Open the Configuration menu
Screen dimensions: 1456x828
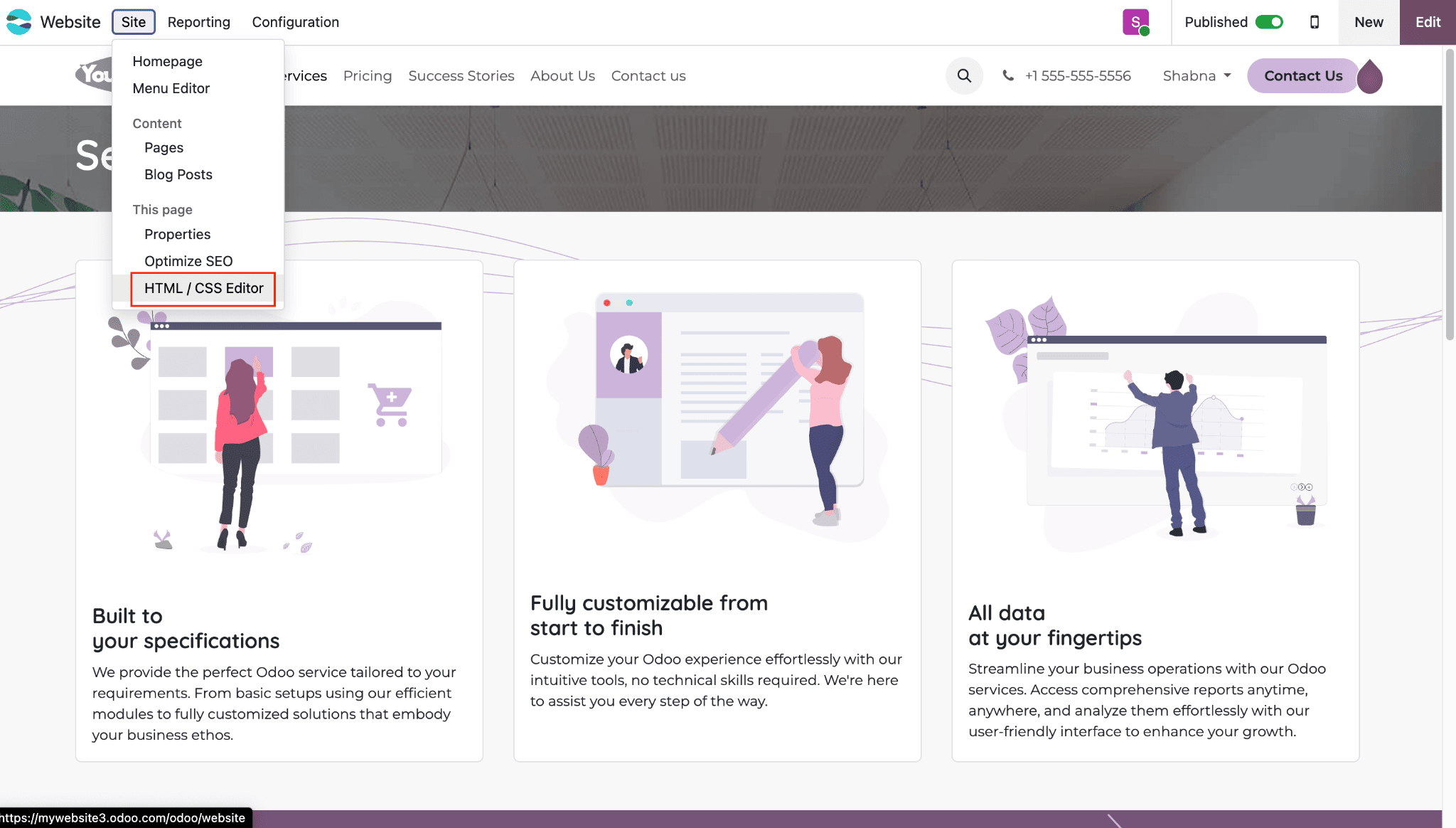pos(295,22)
